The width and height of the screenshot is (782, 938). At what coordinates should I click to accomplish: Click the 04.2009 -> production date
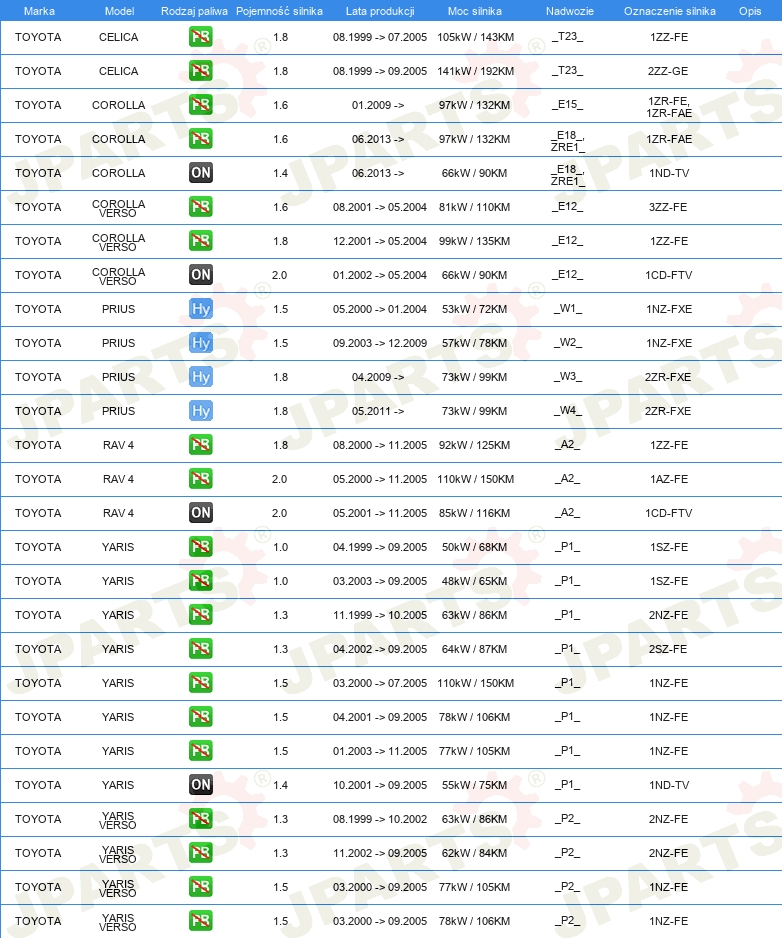(378, 377)
